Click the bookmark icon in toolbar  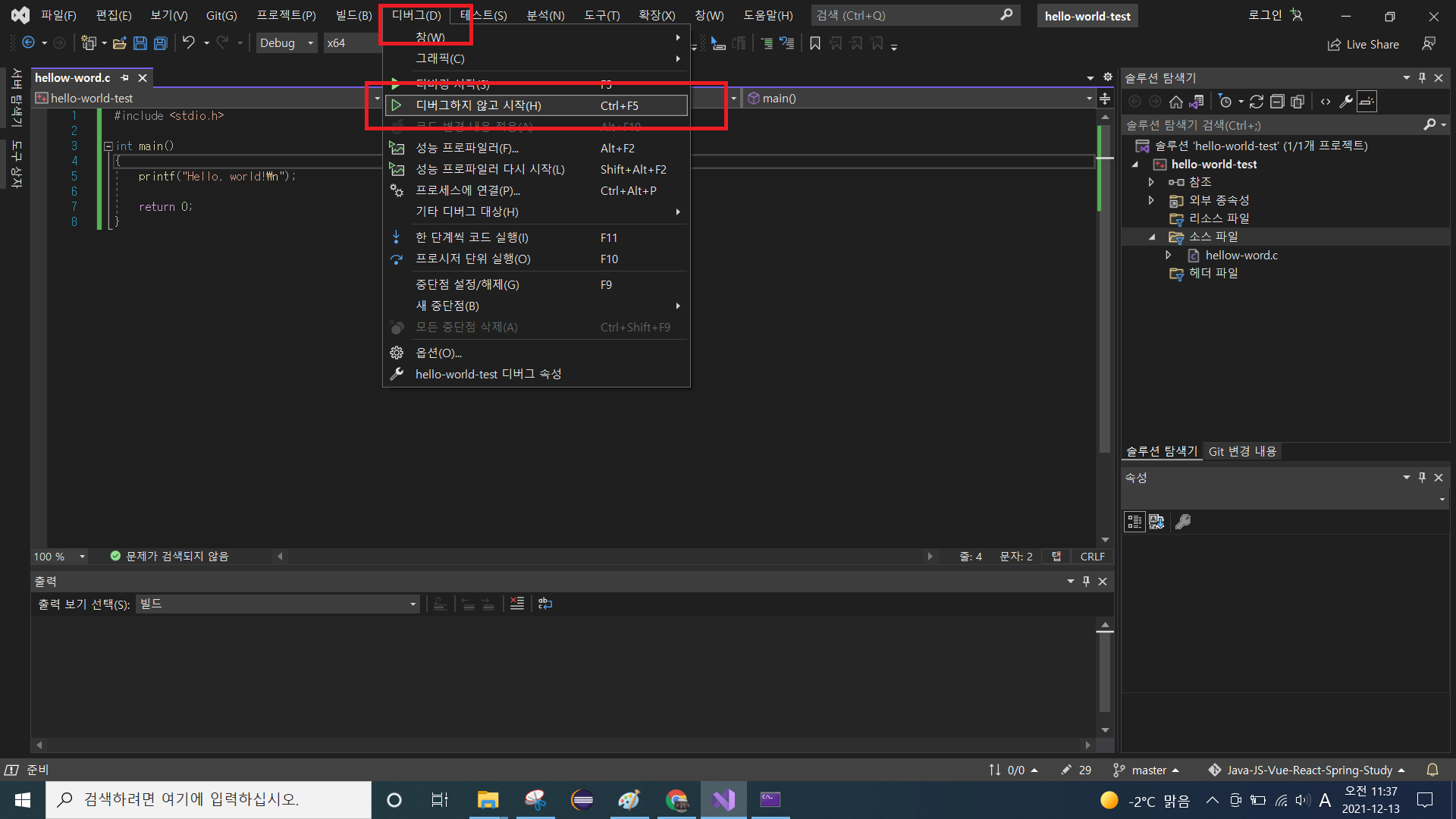(x=815, y=43)
